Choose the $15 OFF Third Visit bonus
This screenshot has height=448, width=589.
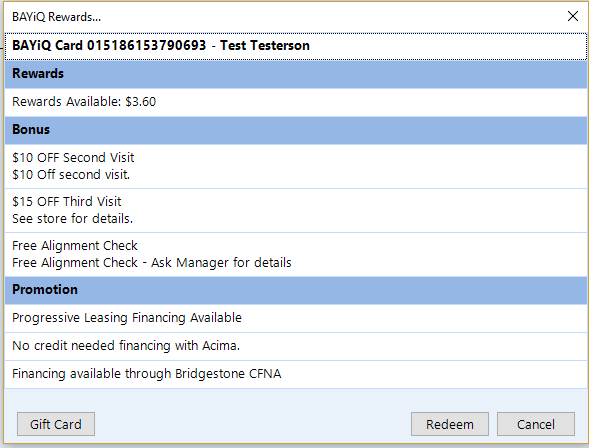[296, 210]
